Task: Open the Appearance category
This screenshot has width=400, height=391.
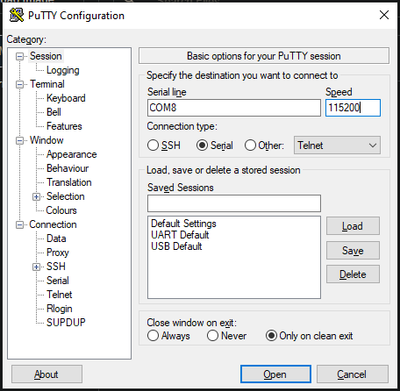Action: [x=71, y=154]
